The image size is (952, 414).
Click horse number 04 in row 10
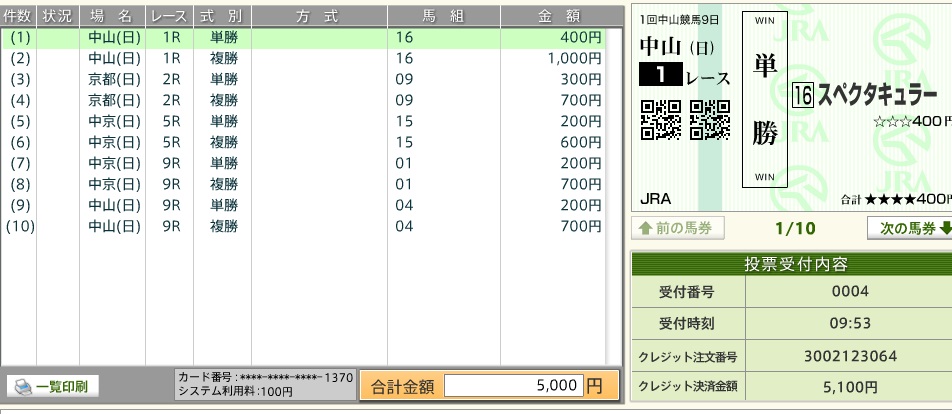pos(404,226)
